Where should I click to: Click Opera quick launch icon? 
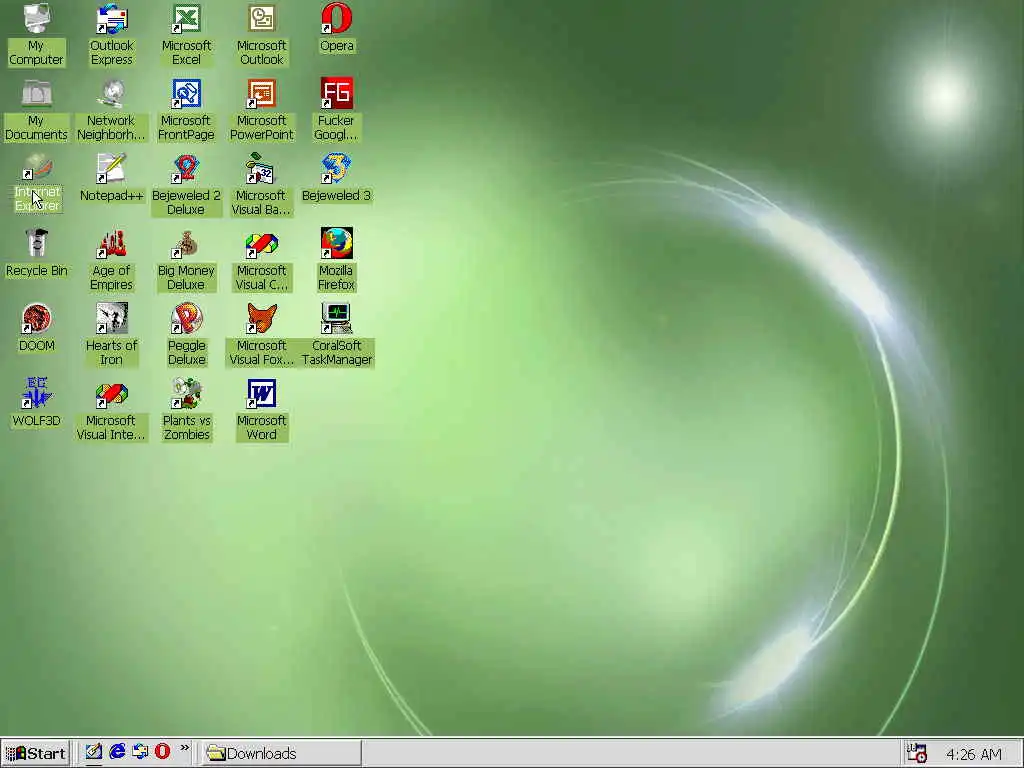click(163, 752)
